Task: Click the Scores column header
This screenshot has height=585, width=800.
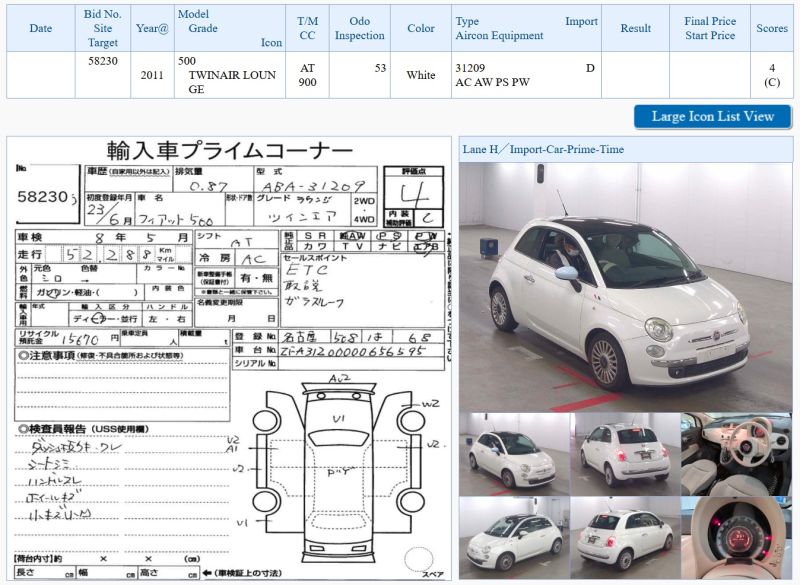Action: [772, 29]
